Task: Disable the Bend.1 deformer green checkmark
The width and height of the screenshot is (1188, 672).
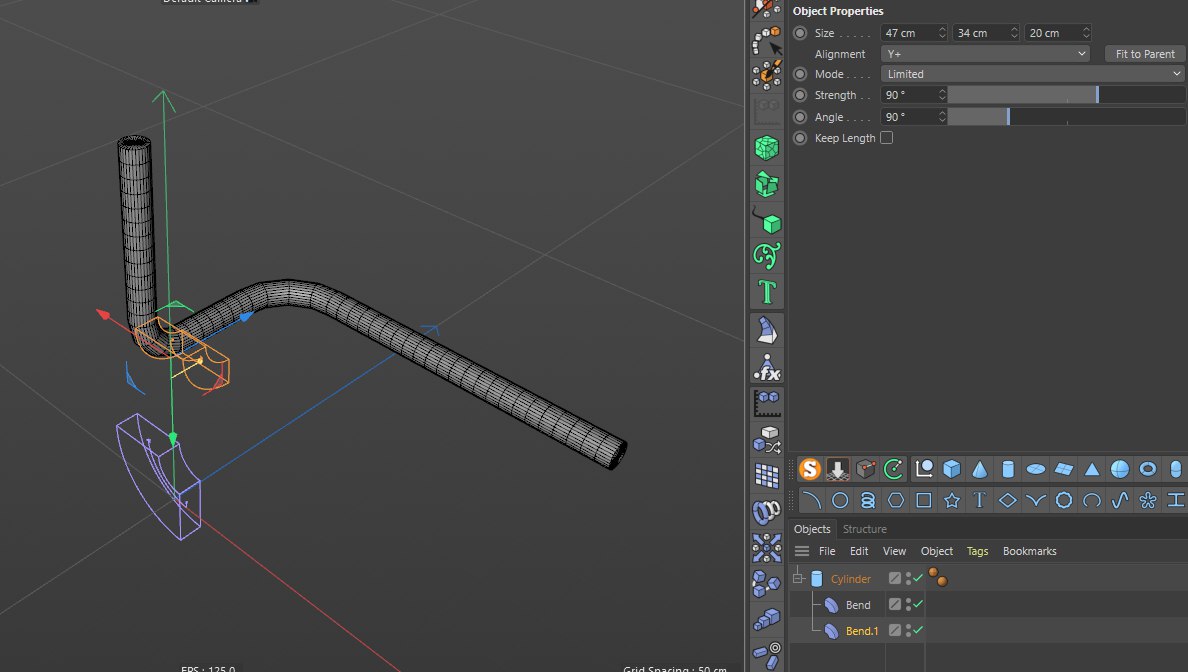Action: click(918, 630)
